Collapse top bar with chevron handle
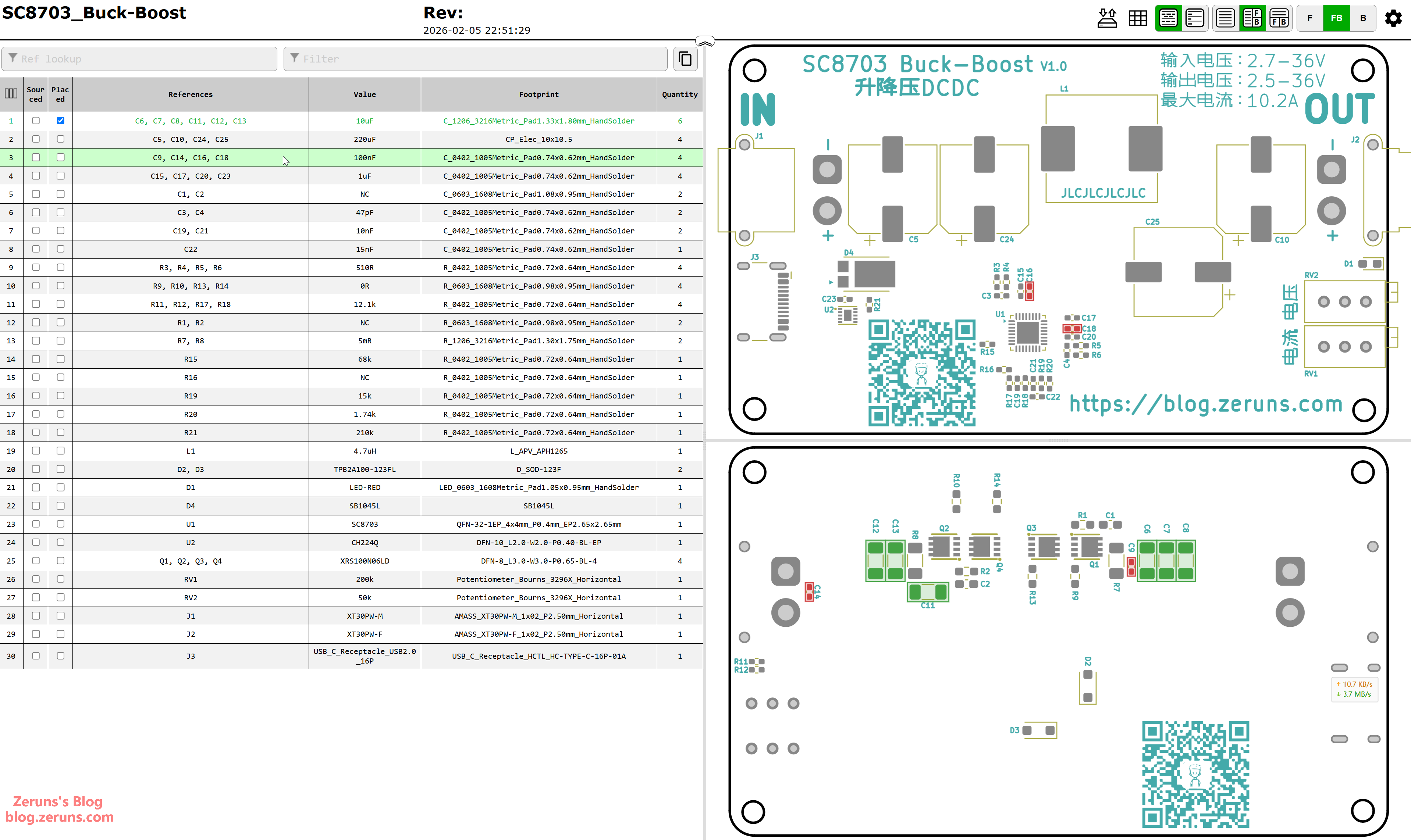The height and width of the screenshot is (840, 1411). (x=705, y=42)
